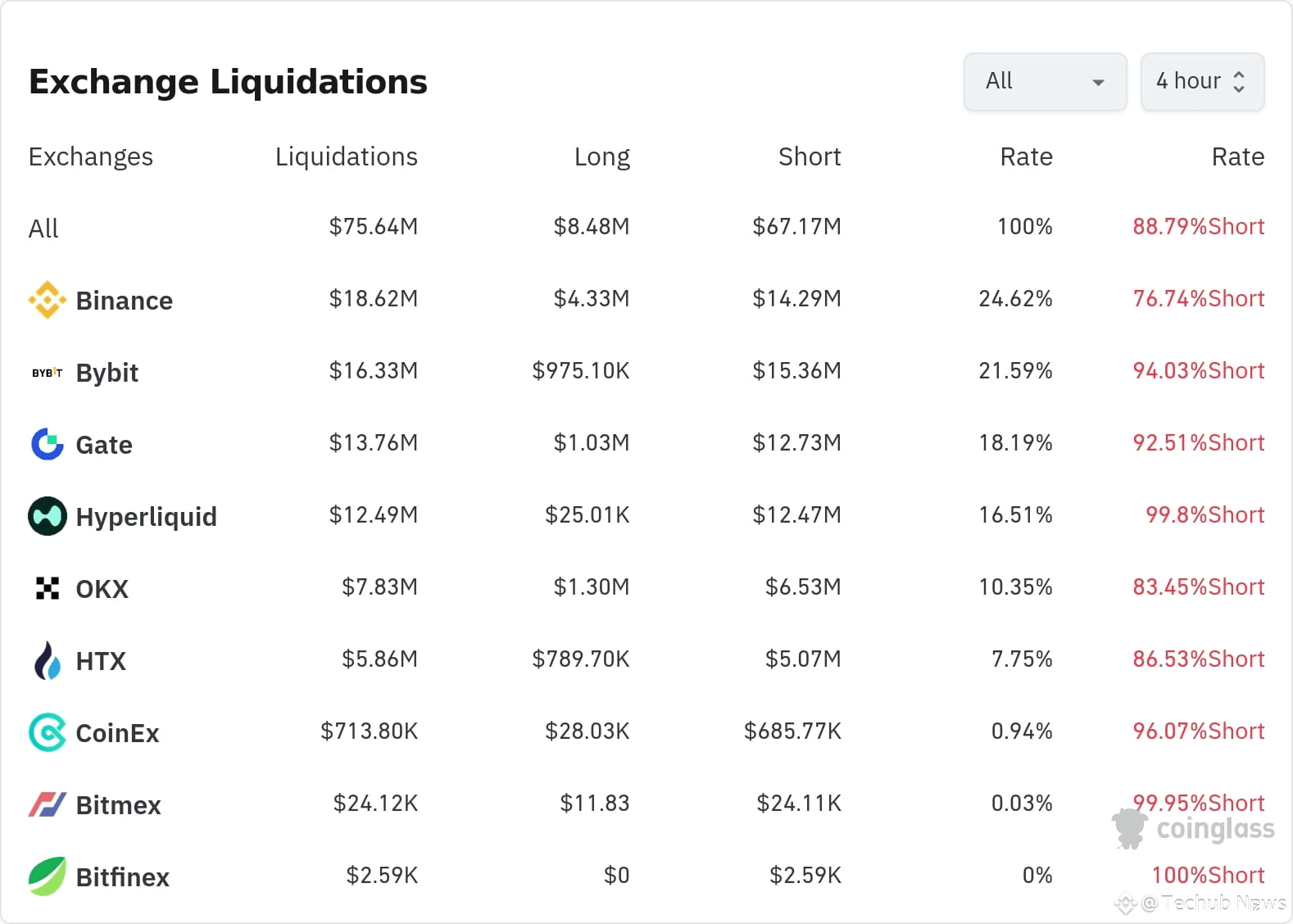Click the Exchanges column header
1293x924 pixels.
[90, 156]
